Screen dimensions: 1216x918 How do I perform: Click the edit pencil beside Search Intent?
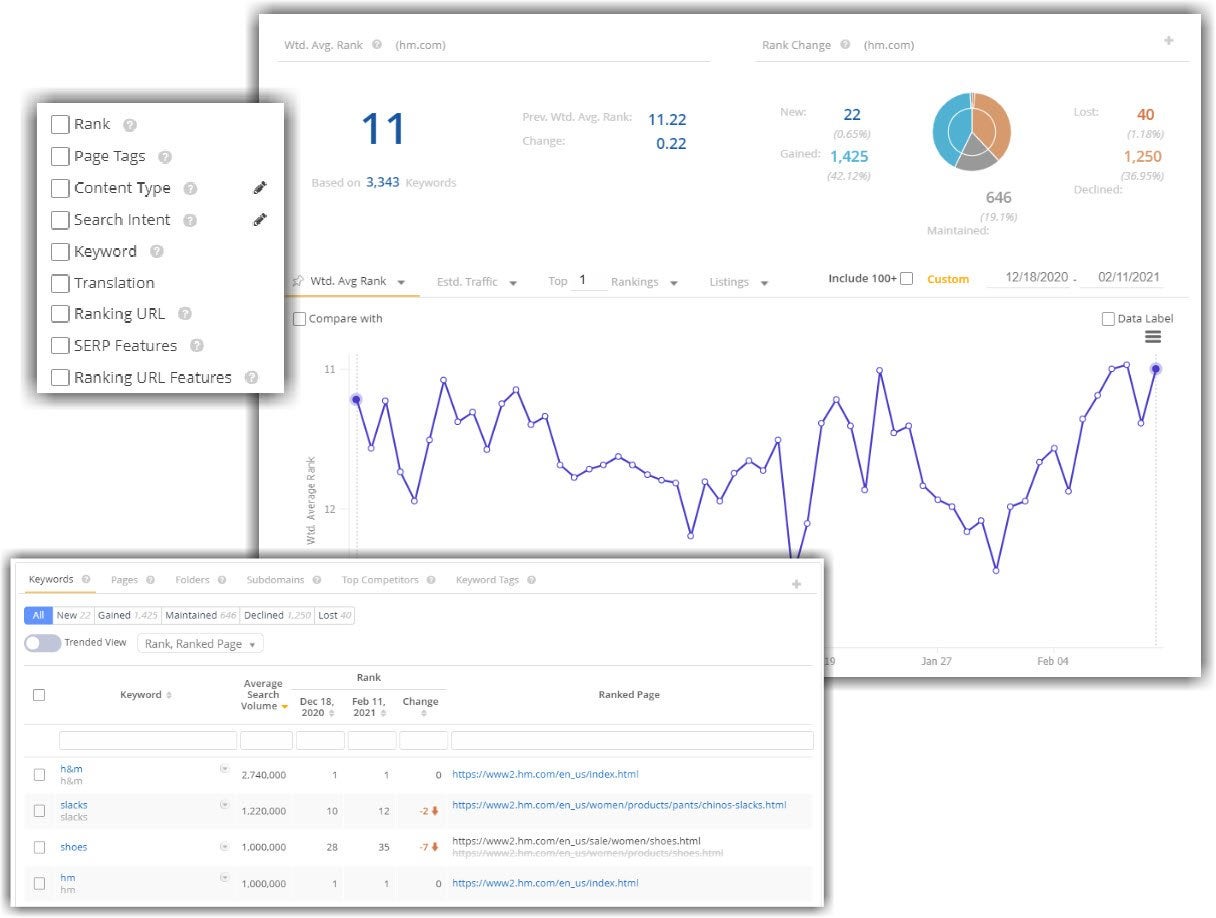[261, 219]
